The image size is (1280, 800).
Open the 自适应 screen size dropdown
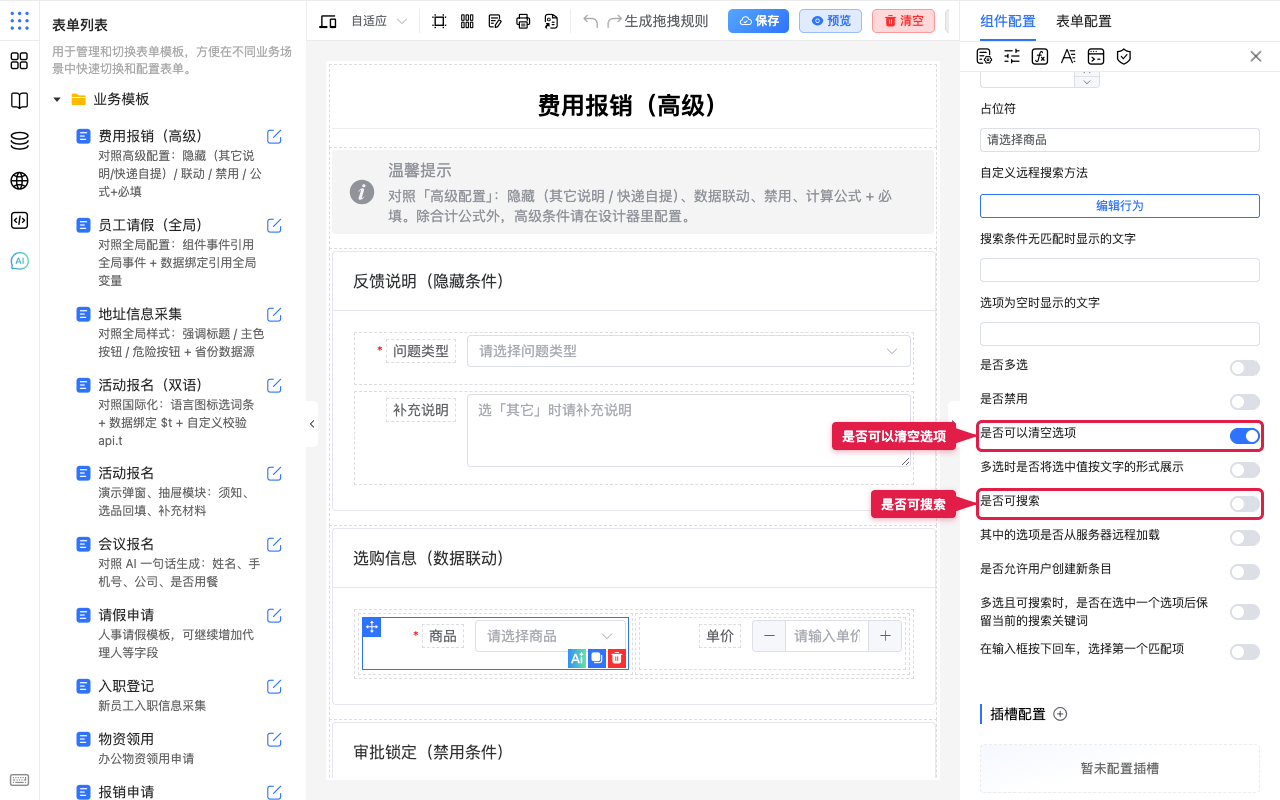click(379, 21)
